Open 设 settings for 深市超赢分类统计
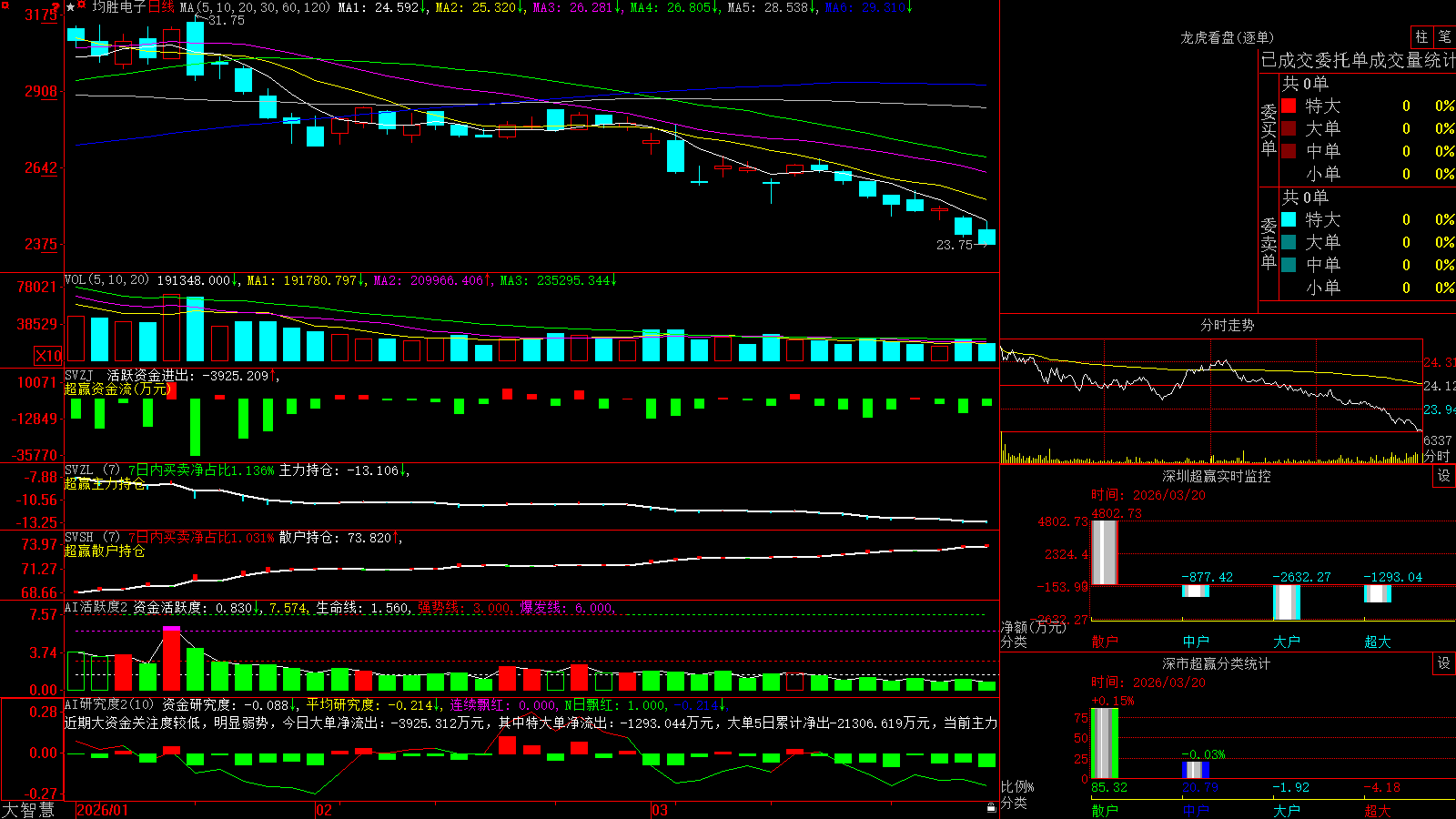Screen dimensions: 1456x819 click(1444, 663)
